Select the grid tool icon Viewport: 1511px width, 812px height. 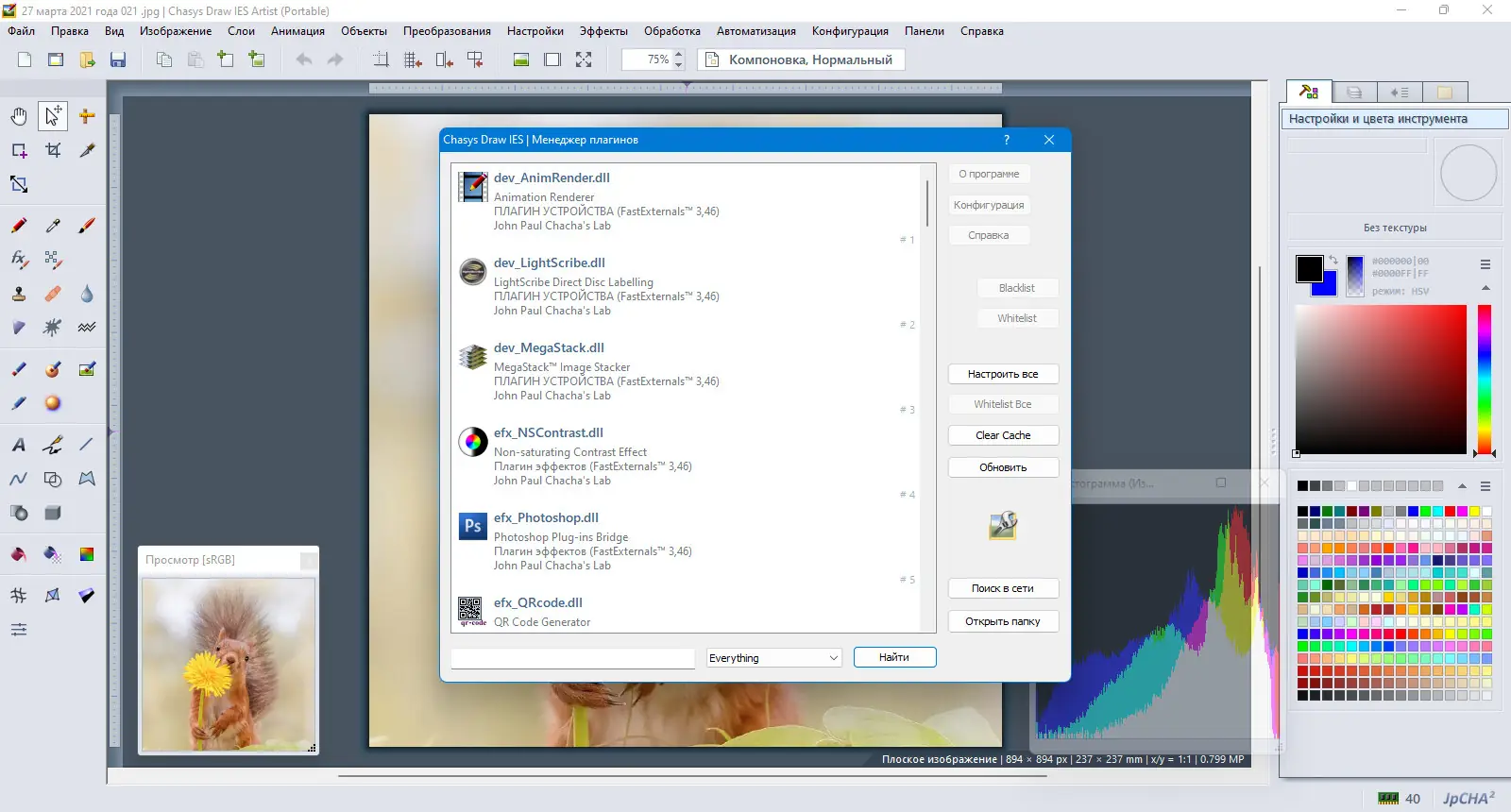[x=19, y=596]
